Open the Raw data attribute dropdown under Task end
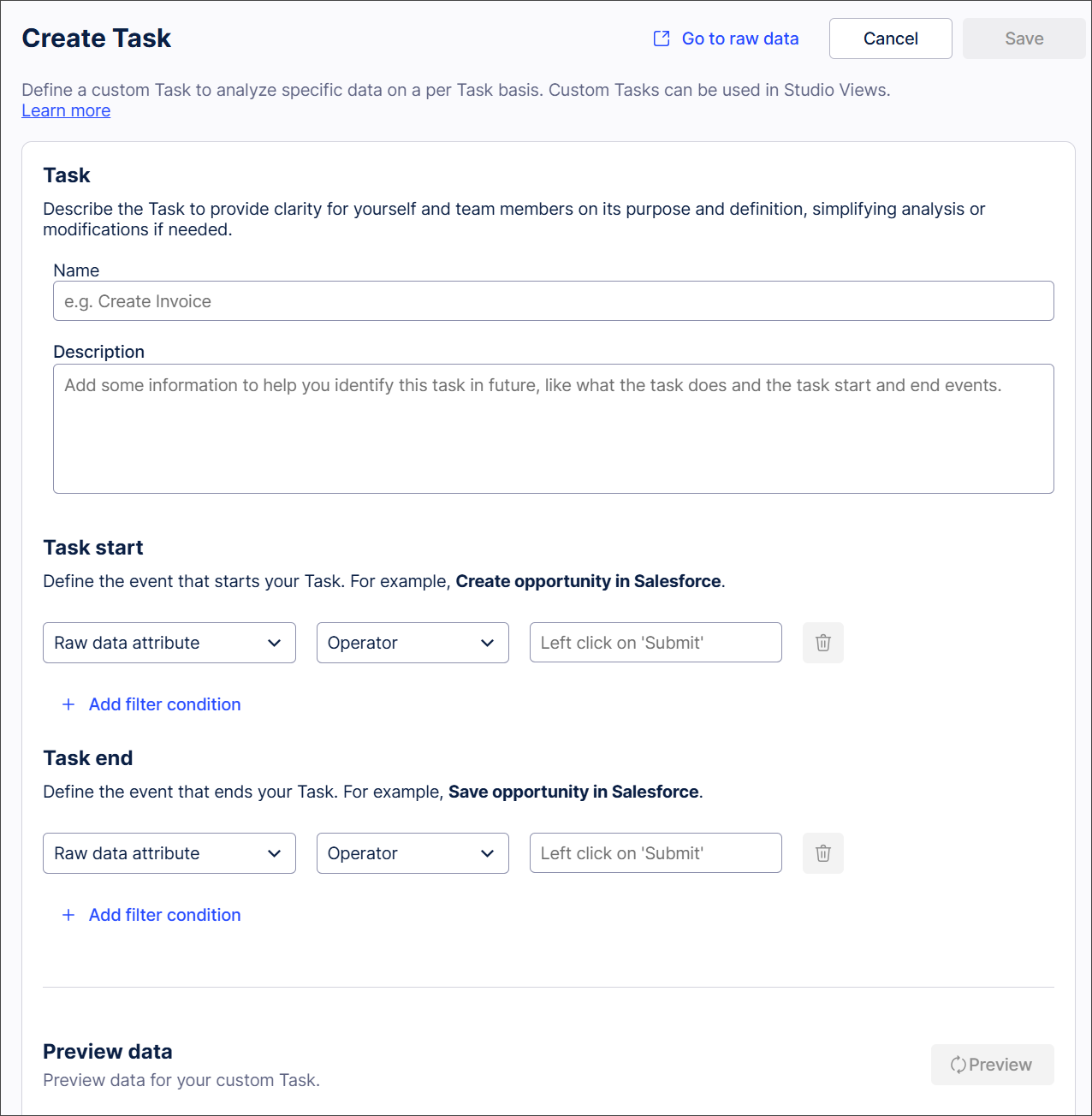This screenshot has width=1092, height=1116. click(169, 853)
